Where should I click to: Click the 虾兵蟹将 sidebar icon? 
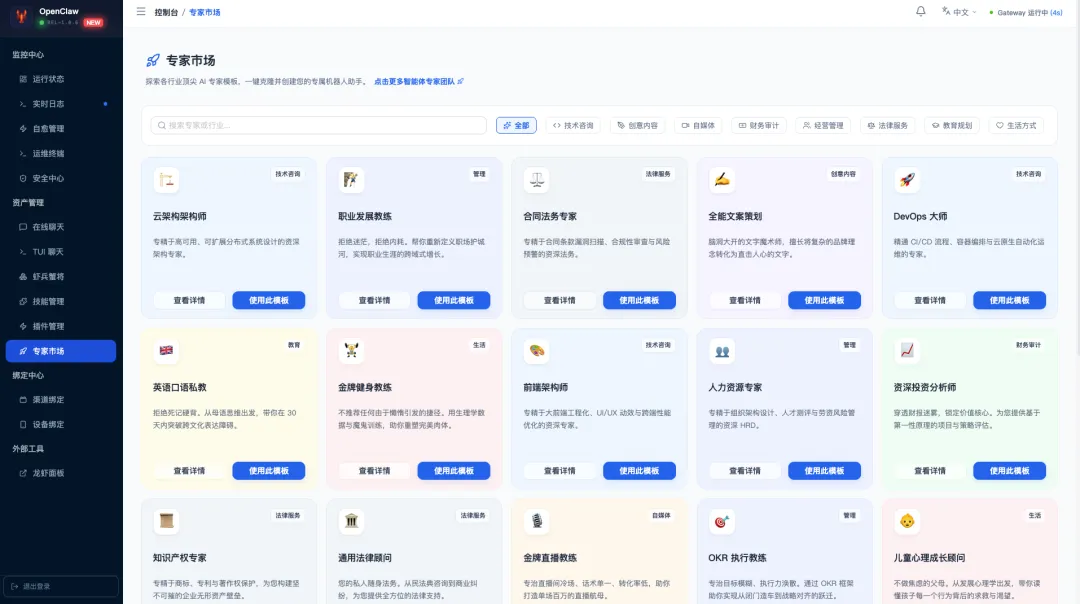23,277
